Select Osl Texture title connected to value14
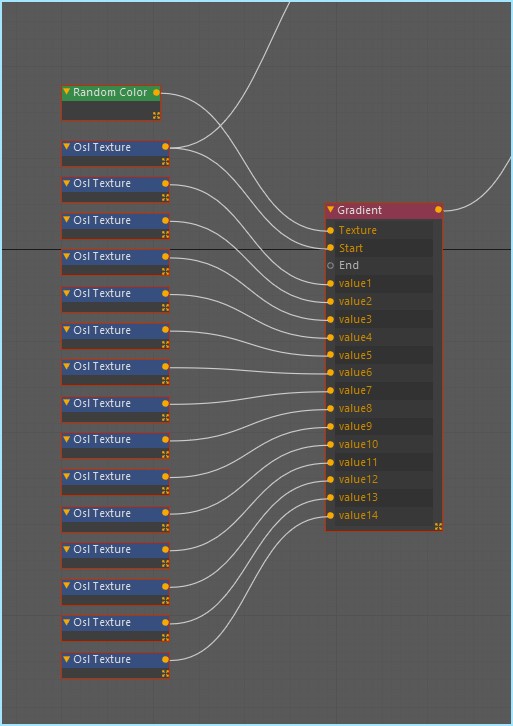 pos(102,659)
